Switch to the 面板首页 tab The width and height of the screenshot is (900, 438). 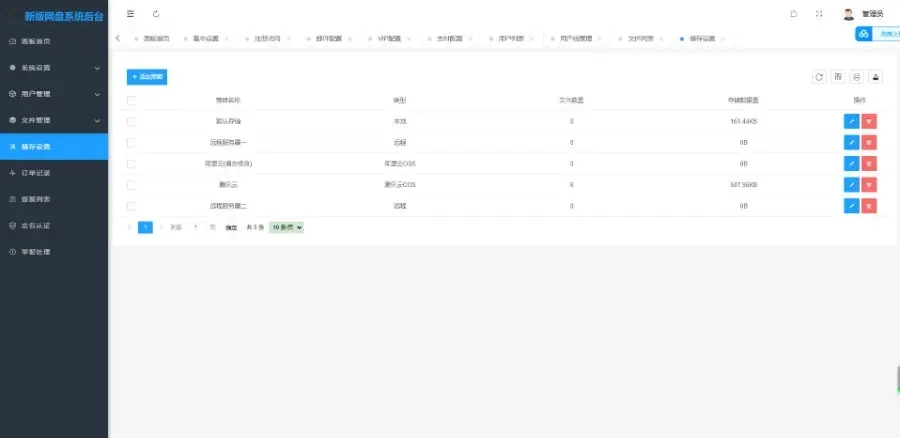(x=156, y=38)
